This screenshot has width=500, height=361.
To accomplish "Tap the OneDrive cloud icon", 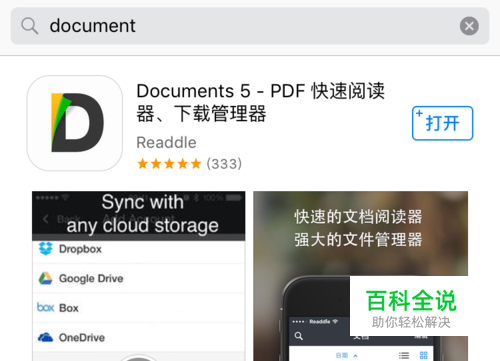I will click(x=45, y=337).
